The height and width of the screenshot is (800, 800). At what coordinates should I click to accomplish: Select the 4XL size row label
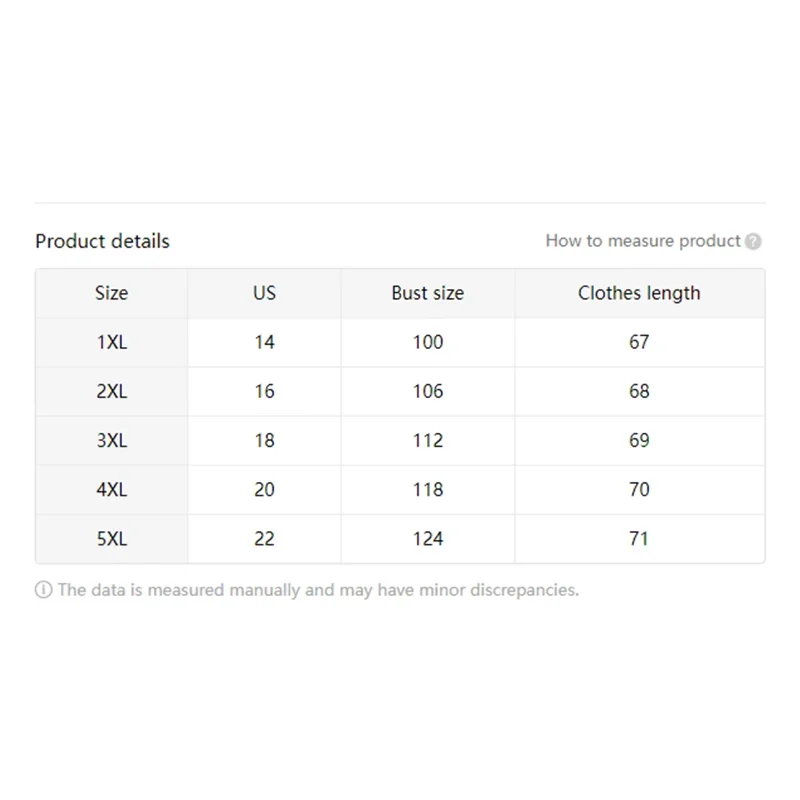pyautogui.click(x=112, y=490)
